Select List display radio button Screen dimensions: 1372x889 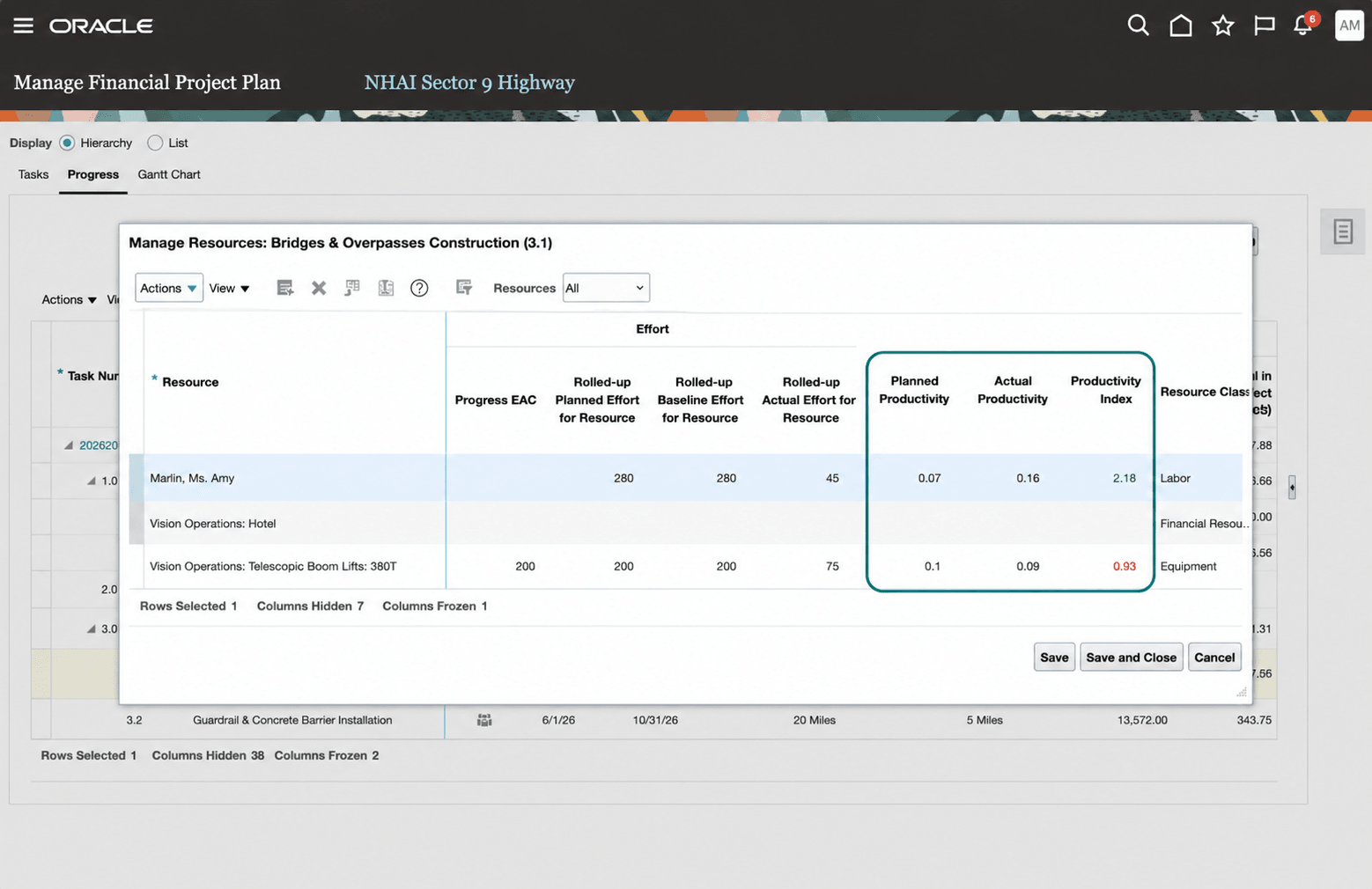pos(155,143)
